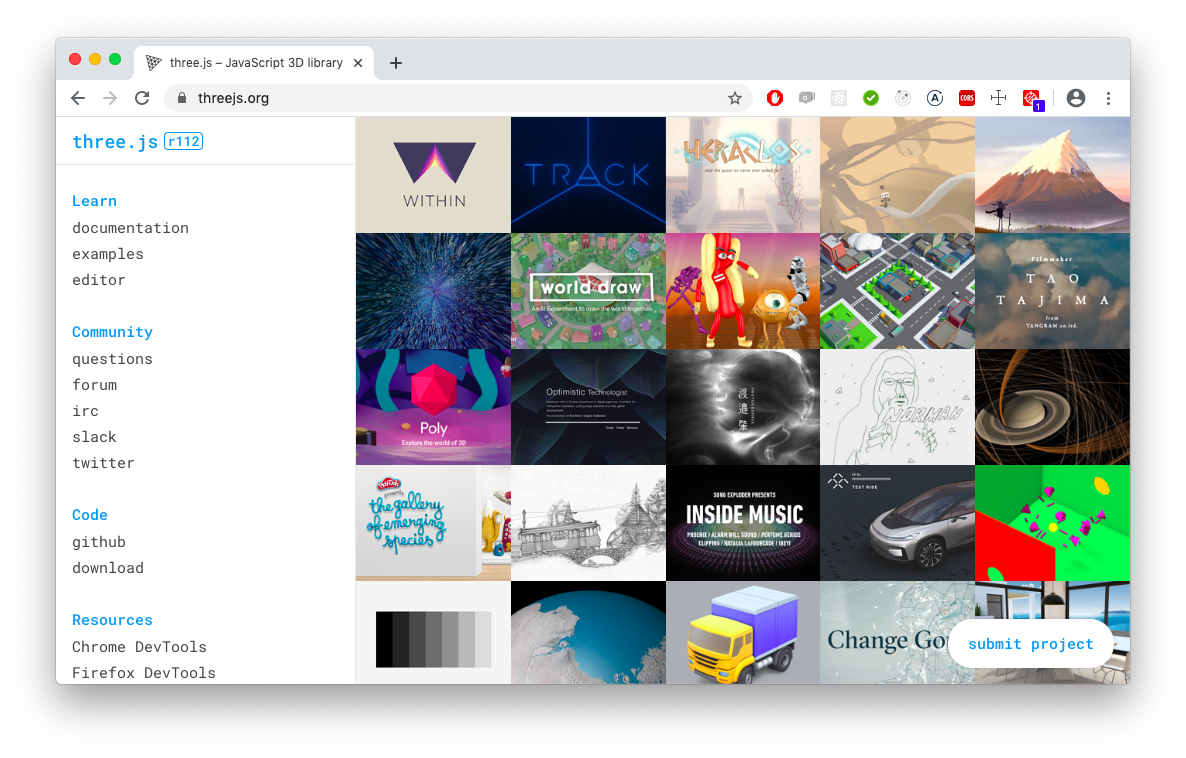Open the circled A extension icon
1186x758 pixels.
click(x=935, y=98)
